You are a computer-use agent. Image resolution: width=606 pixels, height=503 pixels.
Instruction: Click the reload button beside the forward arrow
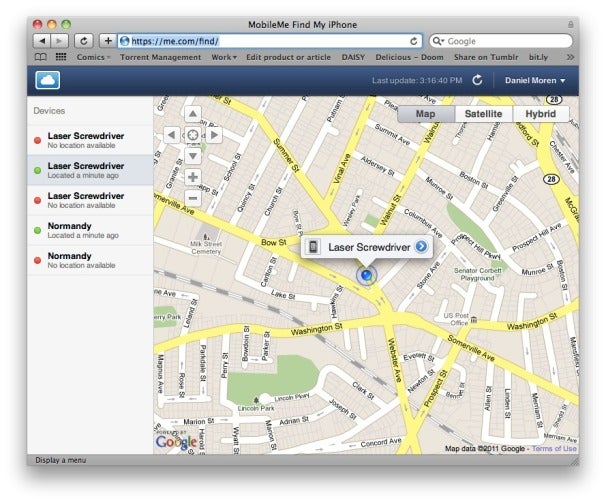(x=84, y=41)
